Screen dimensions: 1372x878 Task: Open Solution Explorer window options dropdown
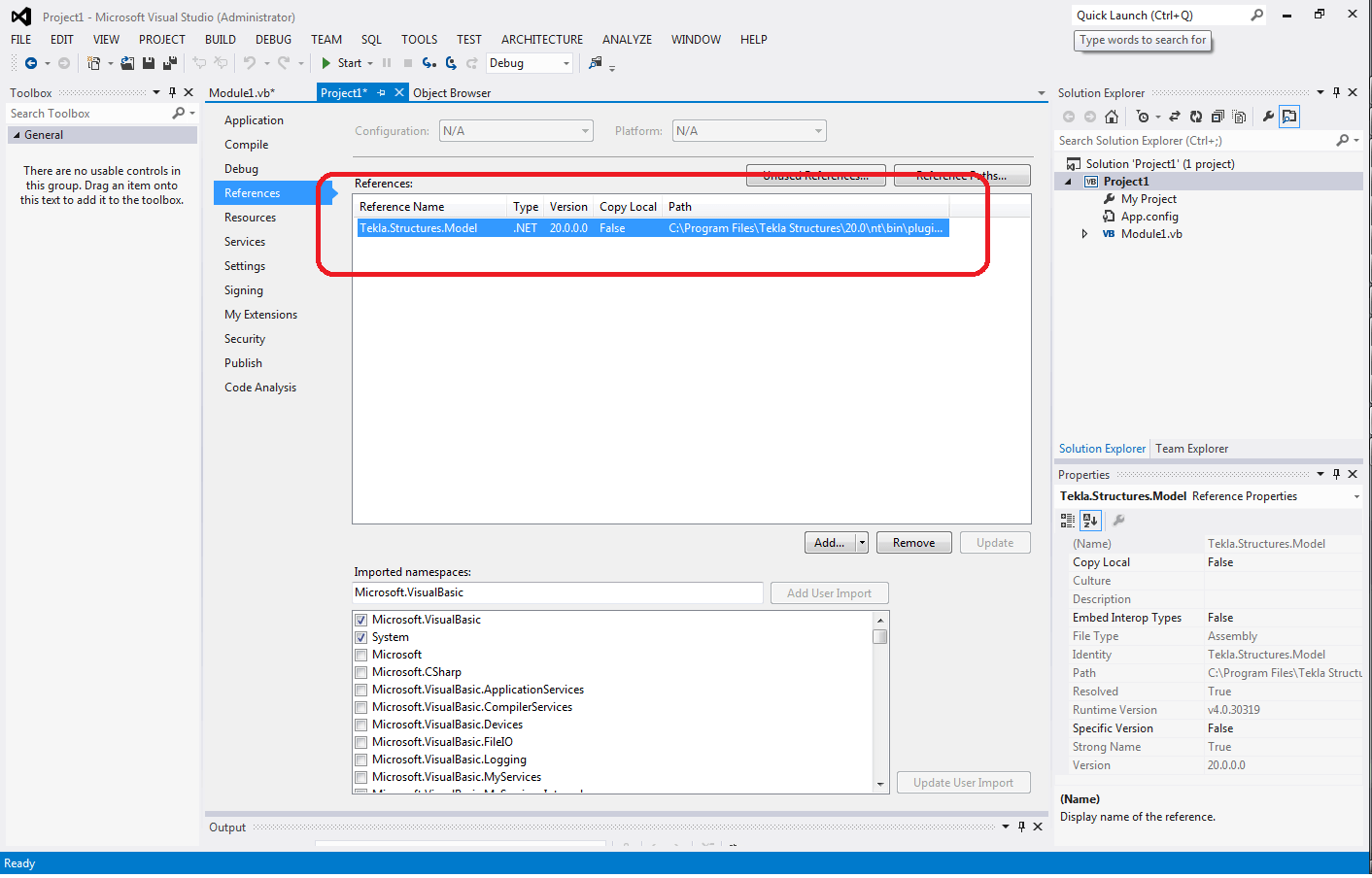click(1321, 93)
